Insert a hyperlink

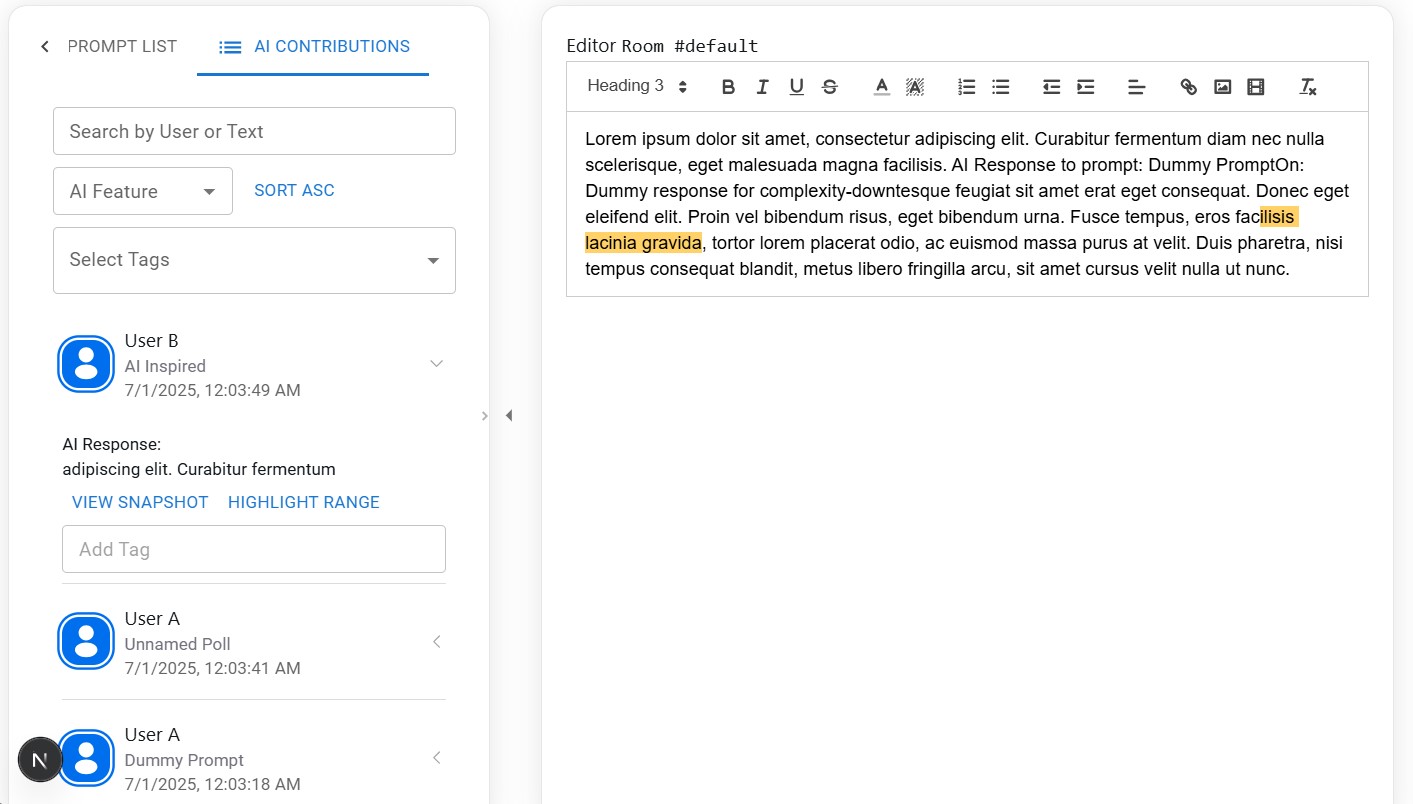pyautogui.click(x=1188, y=87)
